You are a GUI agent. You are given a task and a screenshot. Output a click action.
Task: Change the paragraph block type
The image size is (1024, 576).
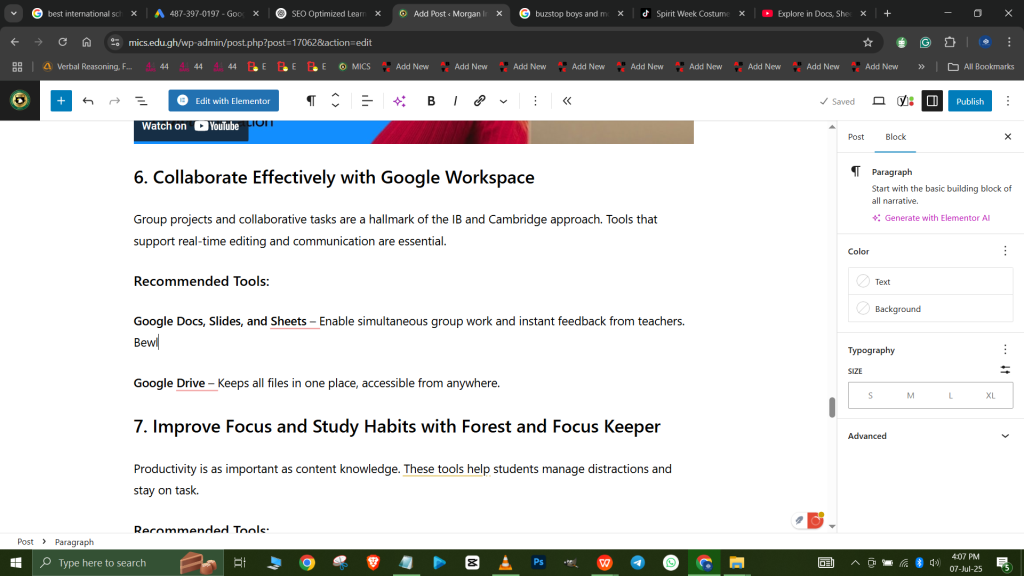click(x=311, y=101)
